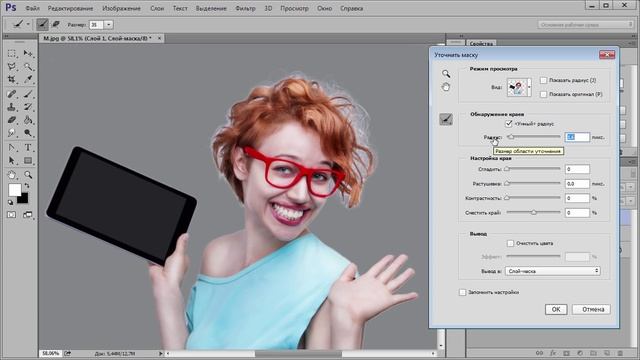Select the History Brush tool
Screen dimensions: 640x360
[x=28, y=107]
